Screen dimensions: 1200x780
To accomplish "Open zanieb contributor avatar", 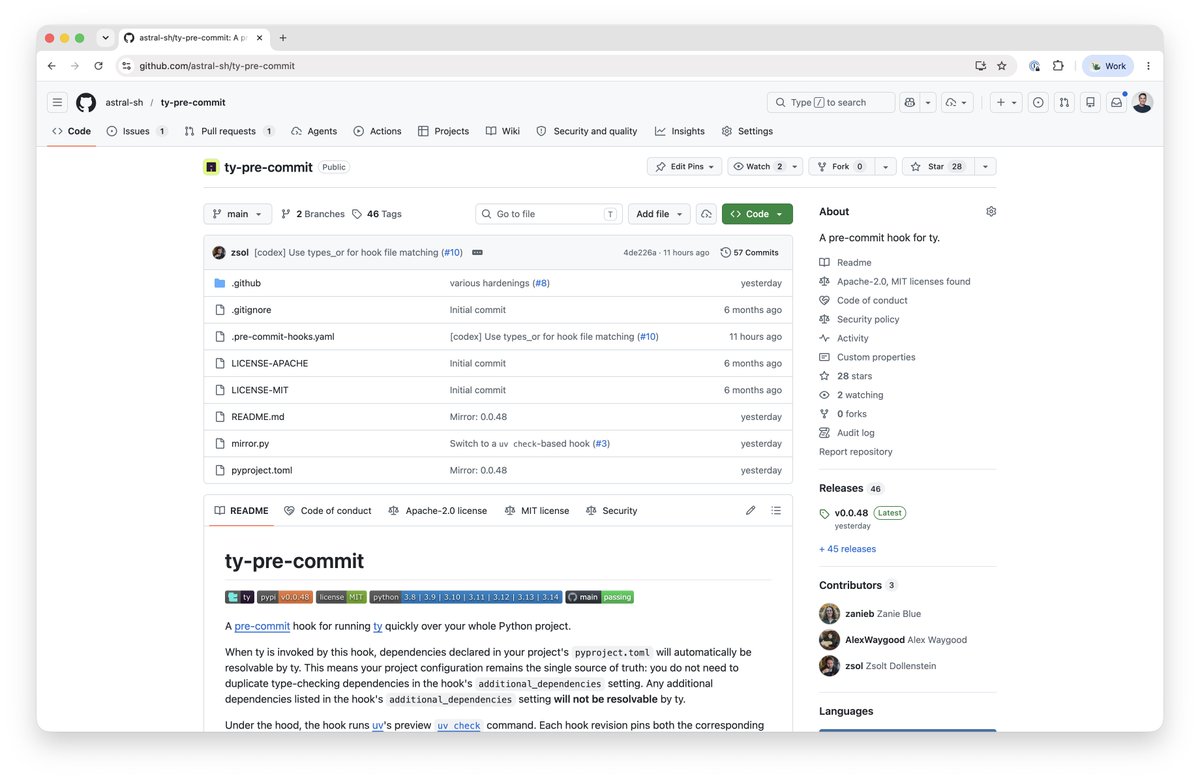I will (x=829, y=613).
